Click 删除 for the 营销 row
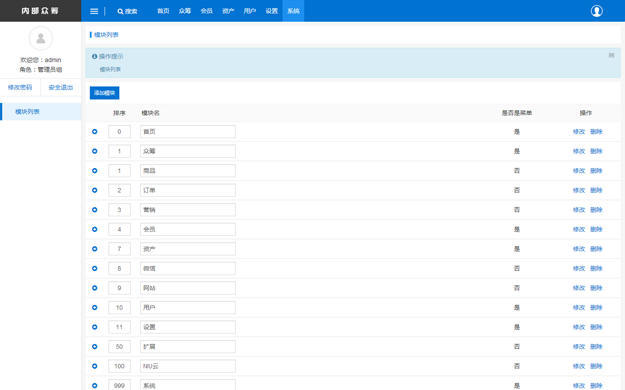 coord(596,210)
